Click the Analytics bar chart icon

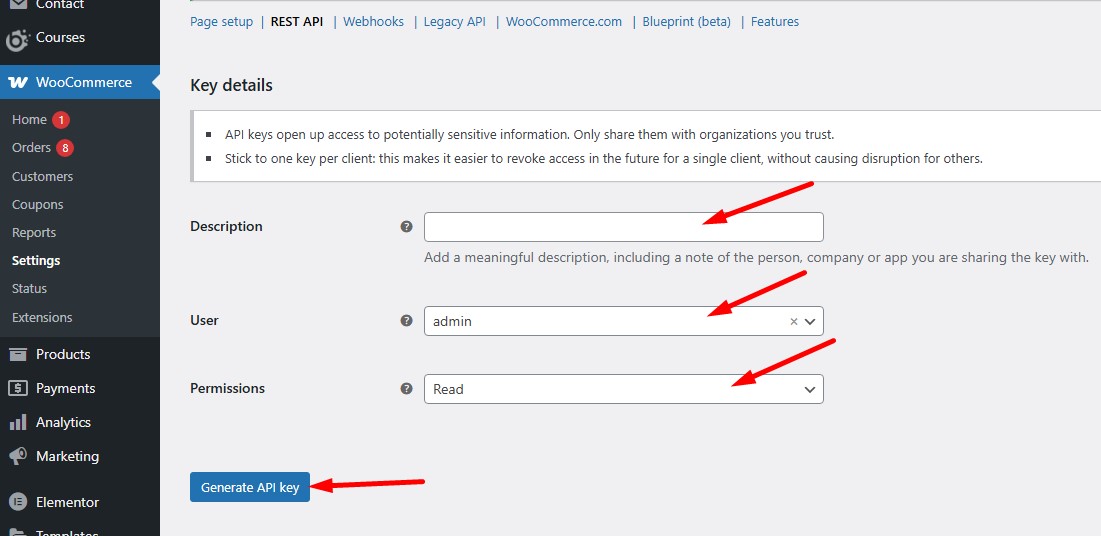point(18,422)
